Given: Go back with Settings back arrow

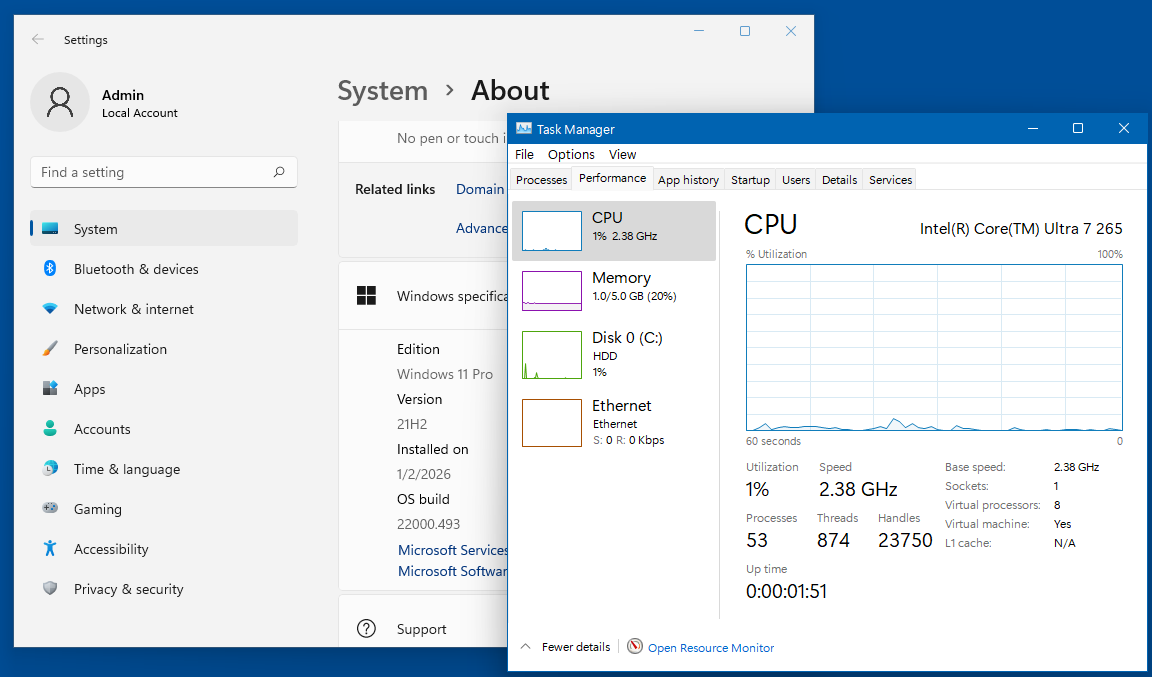Looking at the screenshot, I should (x=38, y=40).
